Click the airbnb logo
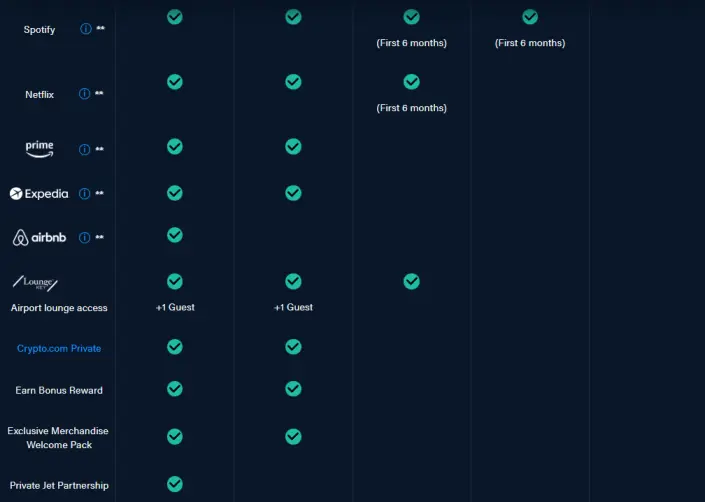The image size is (705, 502). (x=39, y=237)
